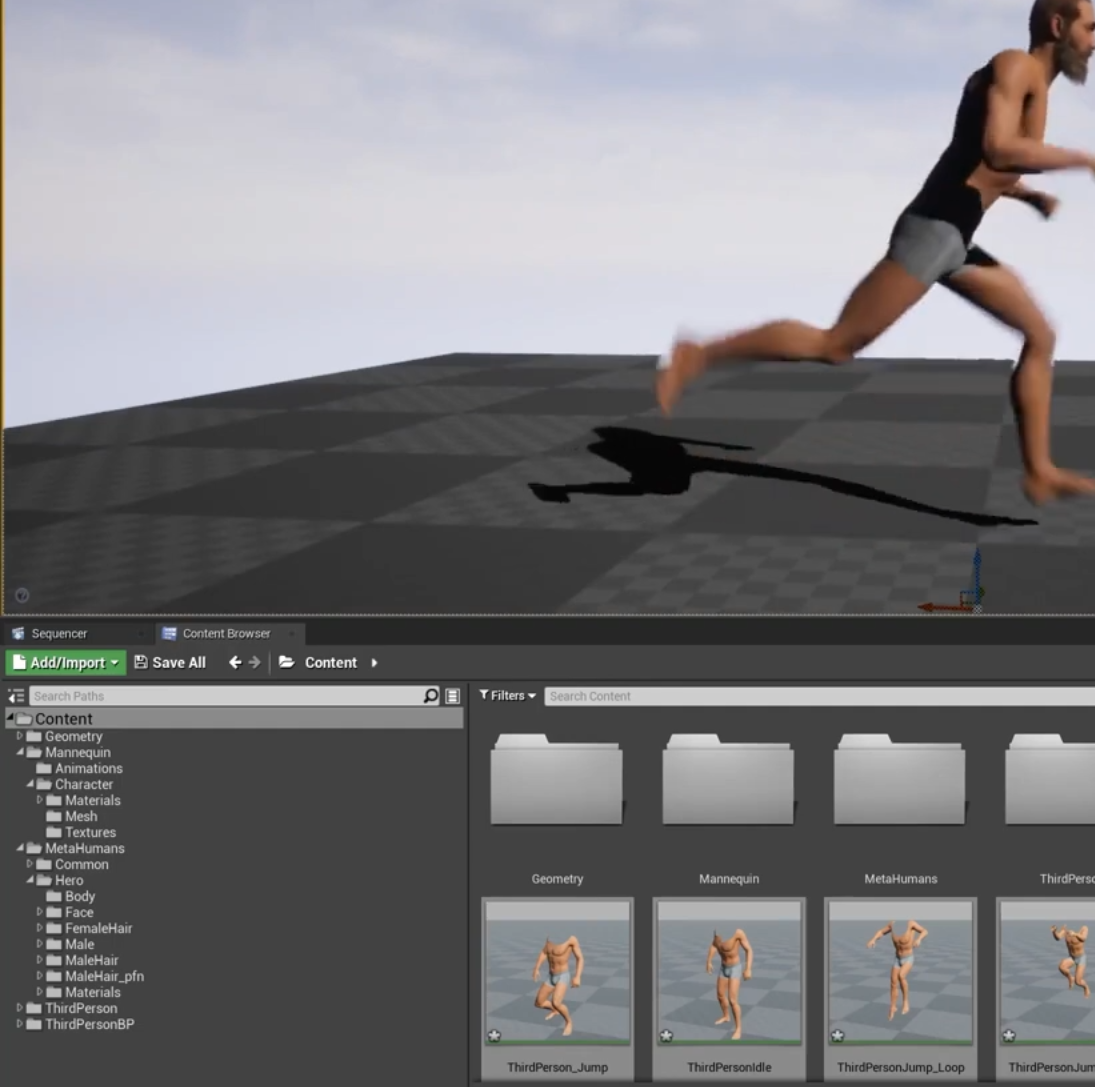The image size is (1095, 1087).
Task: Select the ThirdPerson_Jump animation thumbnail
Action: pyautogui.click(x=557, y=973)
